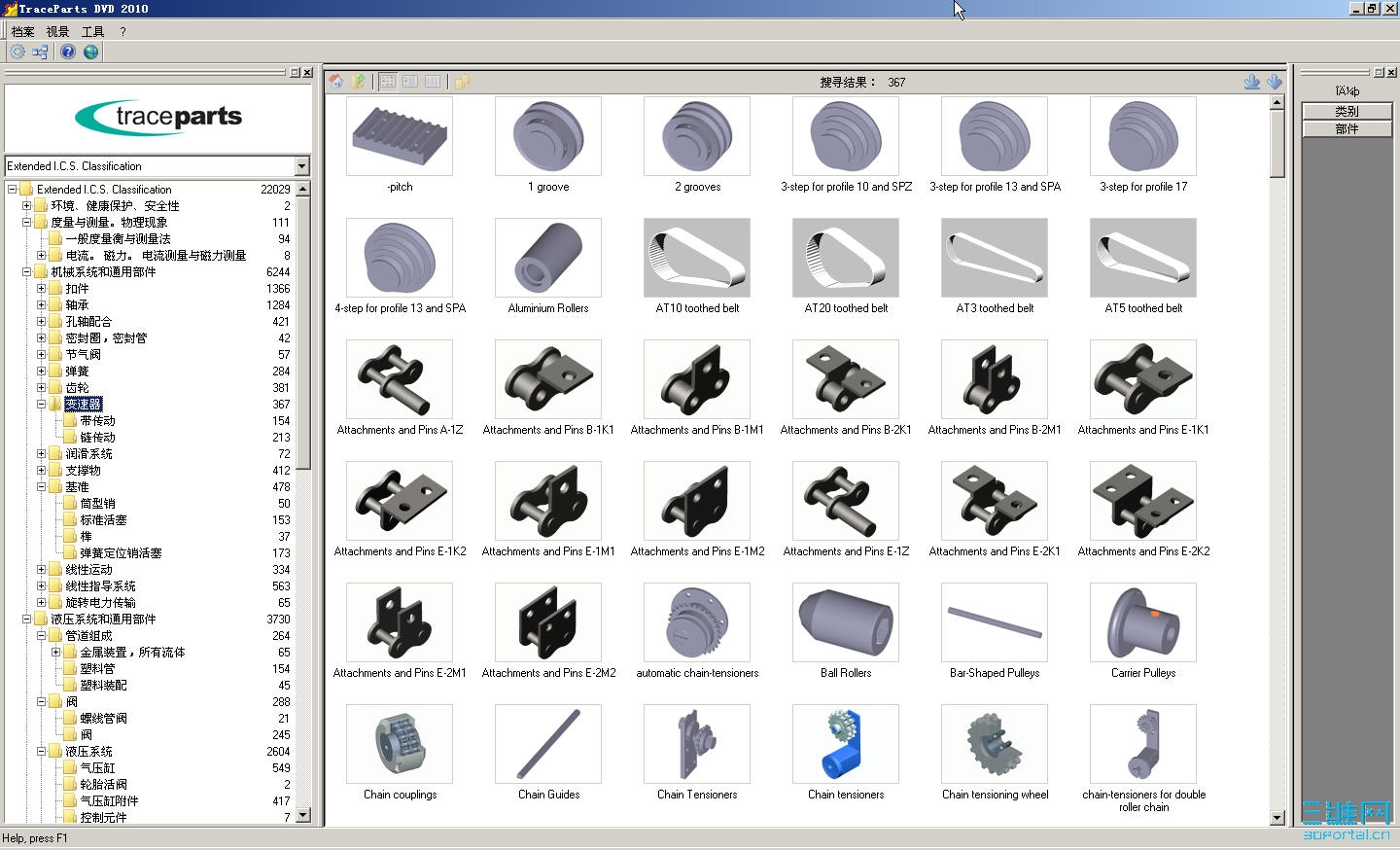Select the 链传动 folder in the tree
Screen dimensions: 1400x850
click(97, 438)
